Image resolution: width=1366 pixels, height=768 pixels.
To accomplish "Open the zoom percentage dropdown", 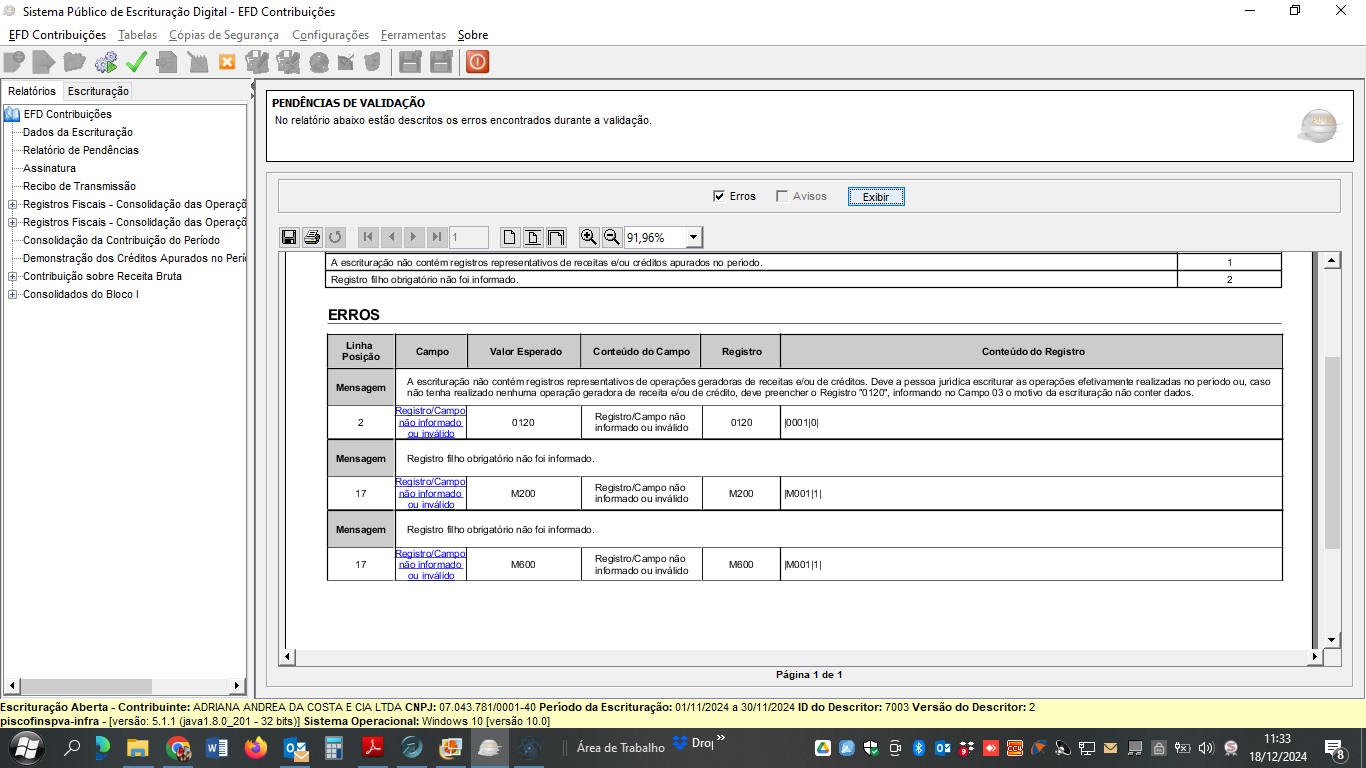I will pos(693,238).
